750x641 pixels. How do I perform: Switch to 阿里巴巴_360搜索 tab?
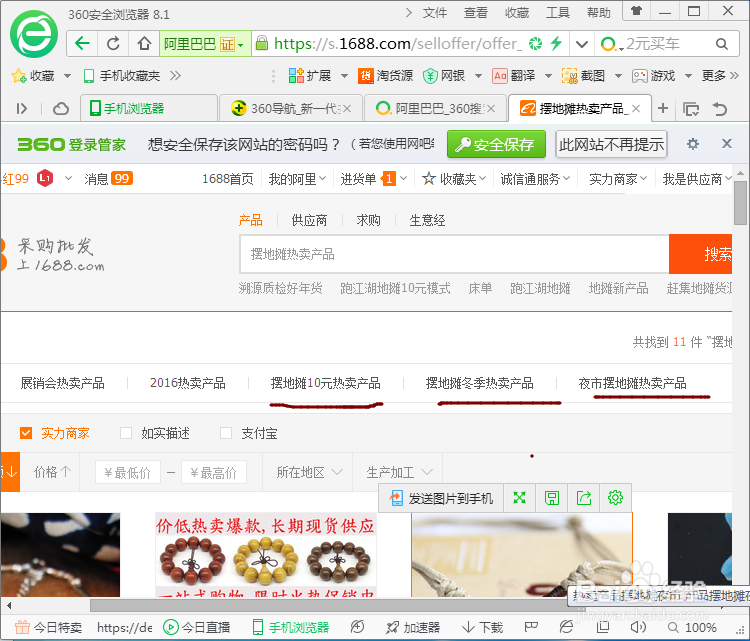tap(435, 109)
